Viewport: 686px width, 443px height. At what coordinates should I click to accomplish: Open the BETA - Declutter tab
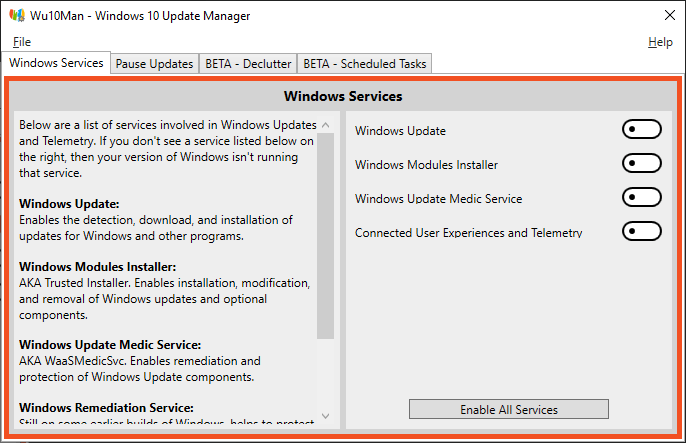point(248,64)
